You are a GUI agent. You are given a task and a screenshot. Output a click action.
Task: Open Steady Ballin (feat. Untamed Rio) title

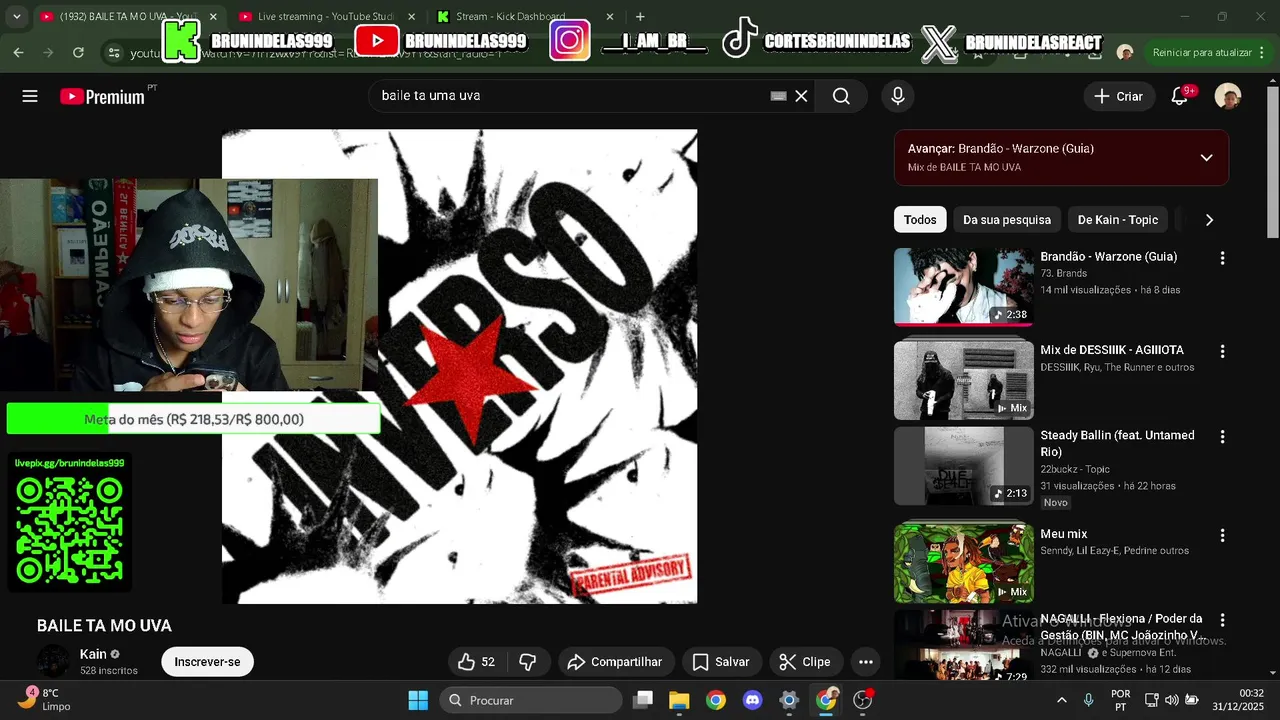point(1117,443)
